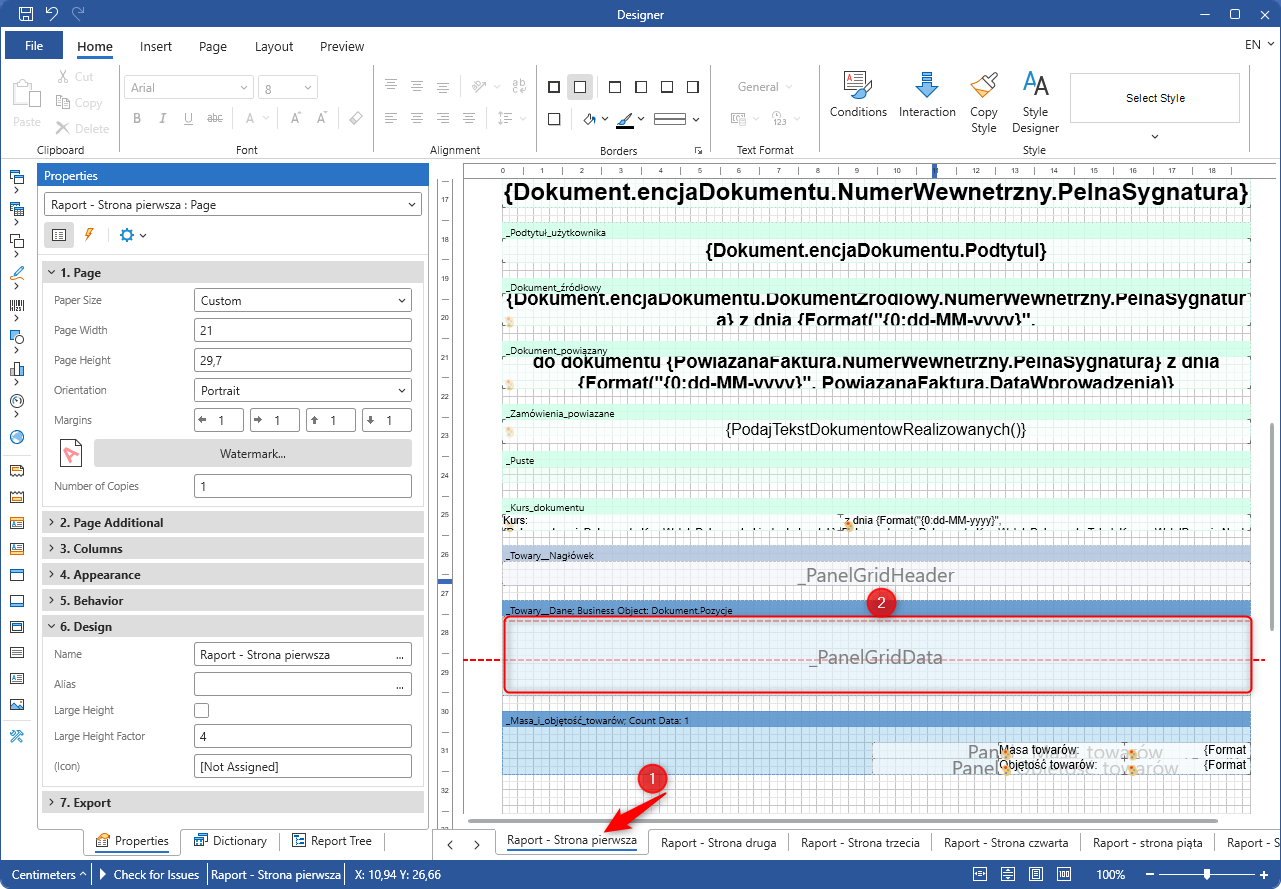
Task: Click the Interaction icon
Action: click(926, 95)
